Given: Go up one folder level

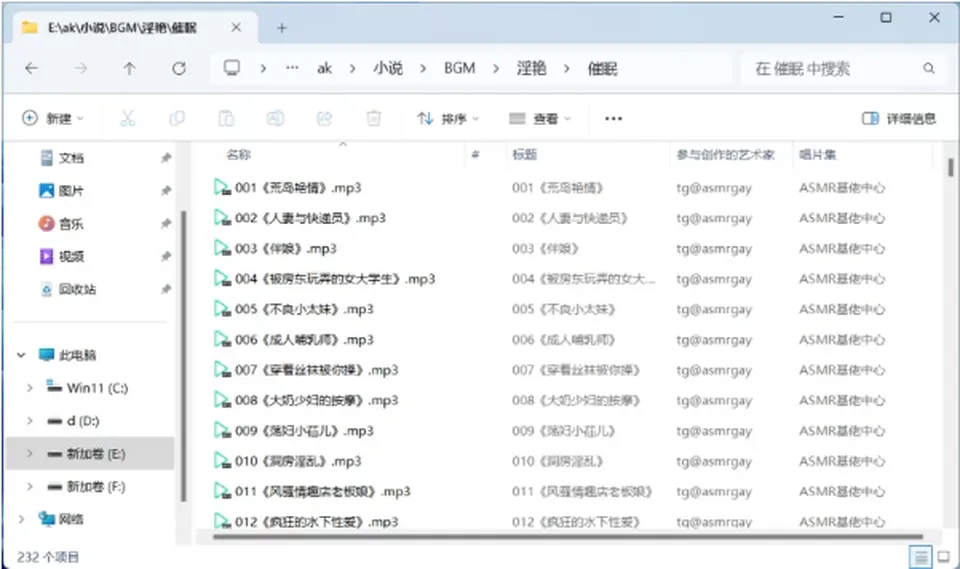Looking at the screenshot, I should pos(129,69).
